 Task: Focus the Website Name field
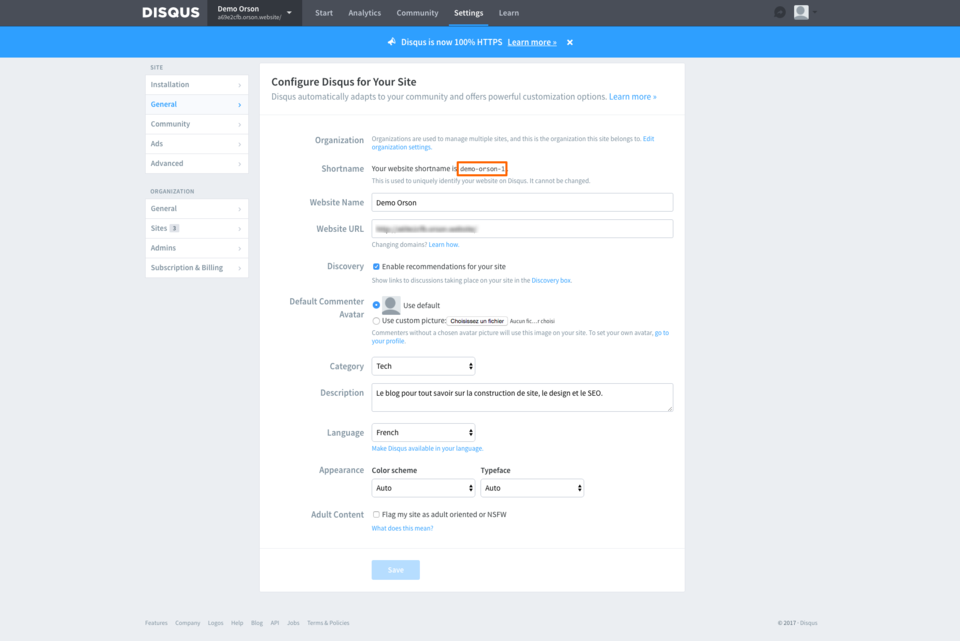[x=522, y=203]
